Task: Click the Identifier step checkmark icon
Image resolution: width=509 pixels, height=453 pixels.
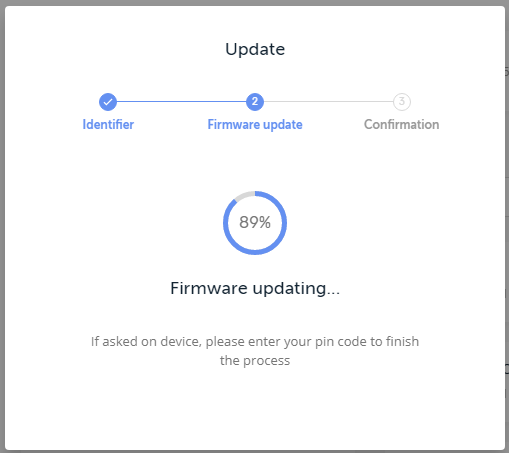Action: (x=108, y=102)
